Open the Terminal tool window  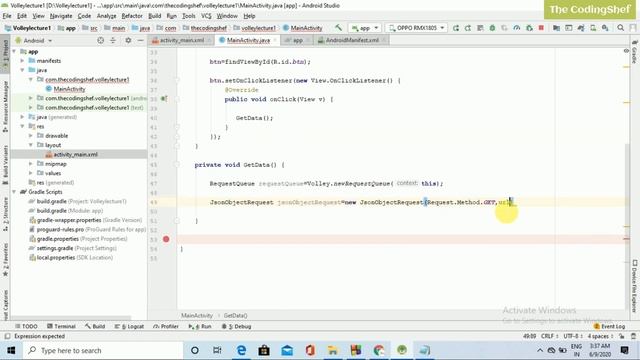pyautogui.click(x=61, y=327)
